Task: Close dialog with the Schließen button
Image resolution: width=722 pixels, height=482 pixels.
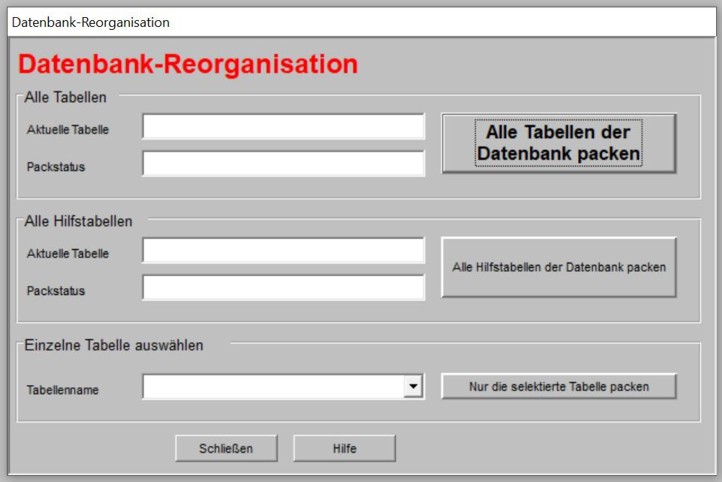Action: click(227, 448)
